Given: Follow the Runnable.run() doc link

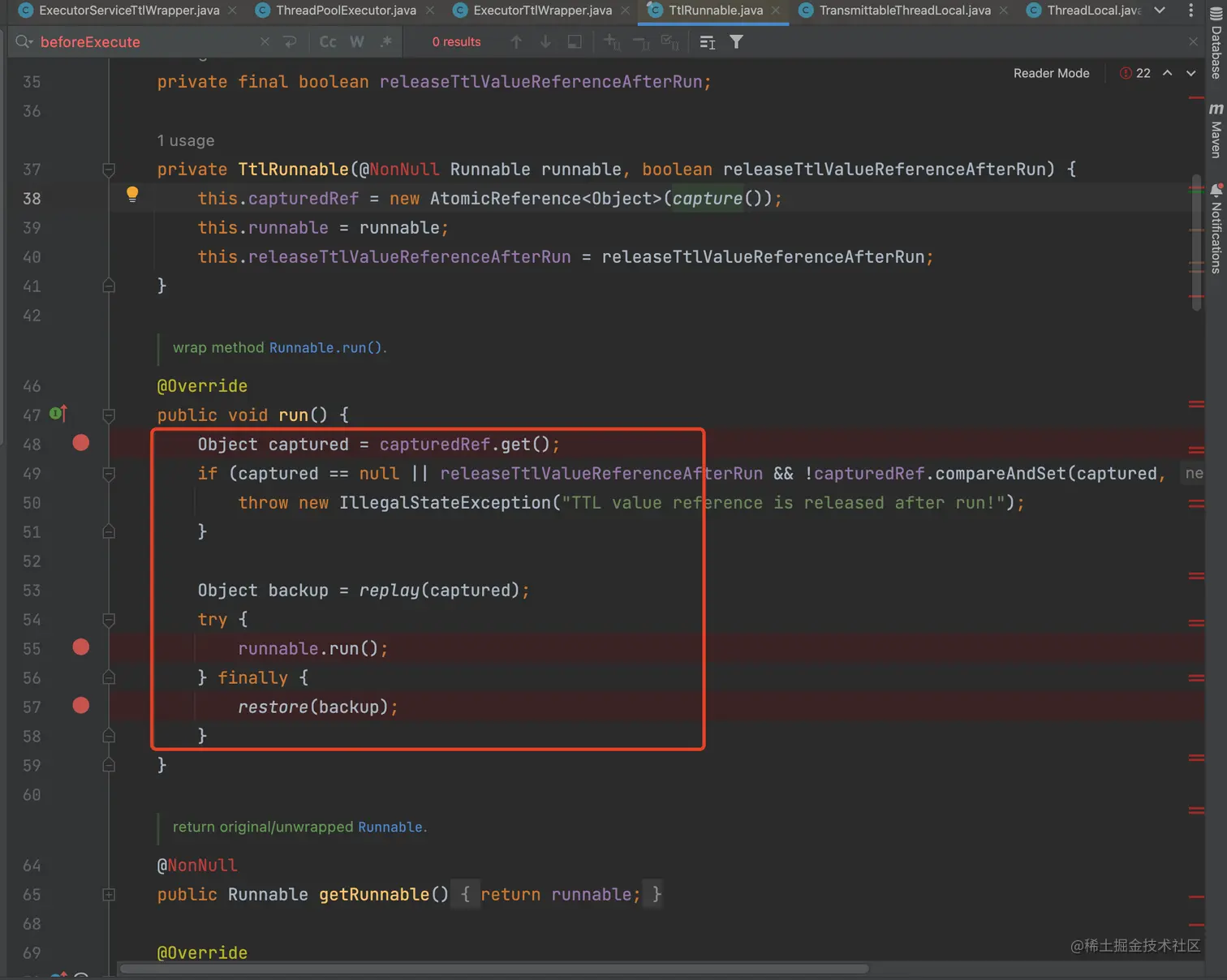Looking at the screenshot, I should point(325,347).
